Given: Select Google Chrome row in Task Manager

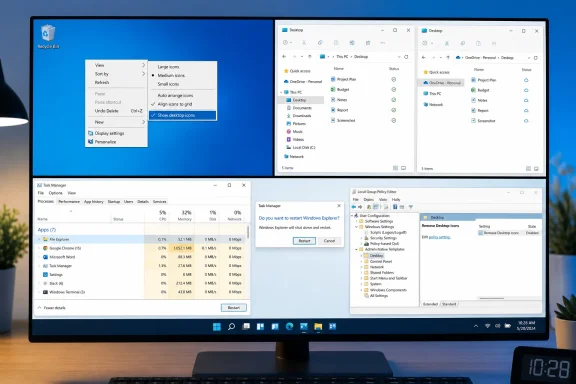Looking at the screenshot, I should pyautogui.click(x=141, y=248).
